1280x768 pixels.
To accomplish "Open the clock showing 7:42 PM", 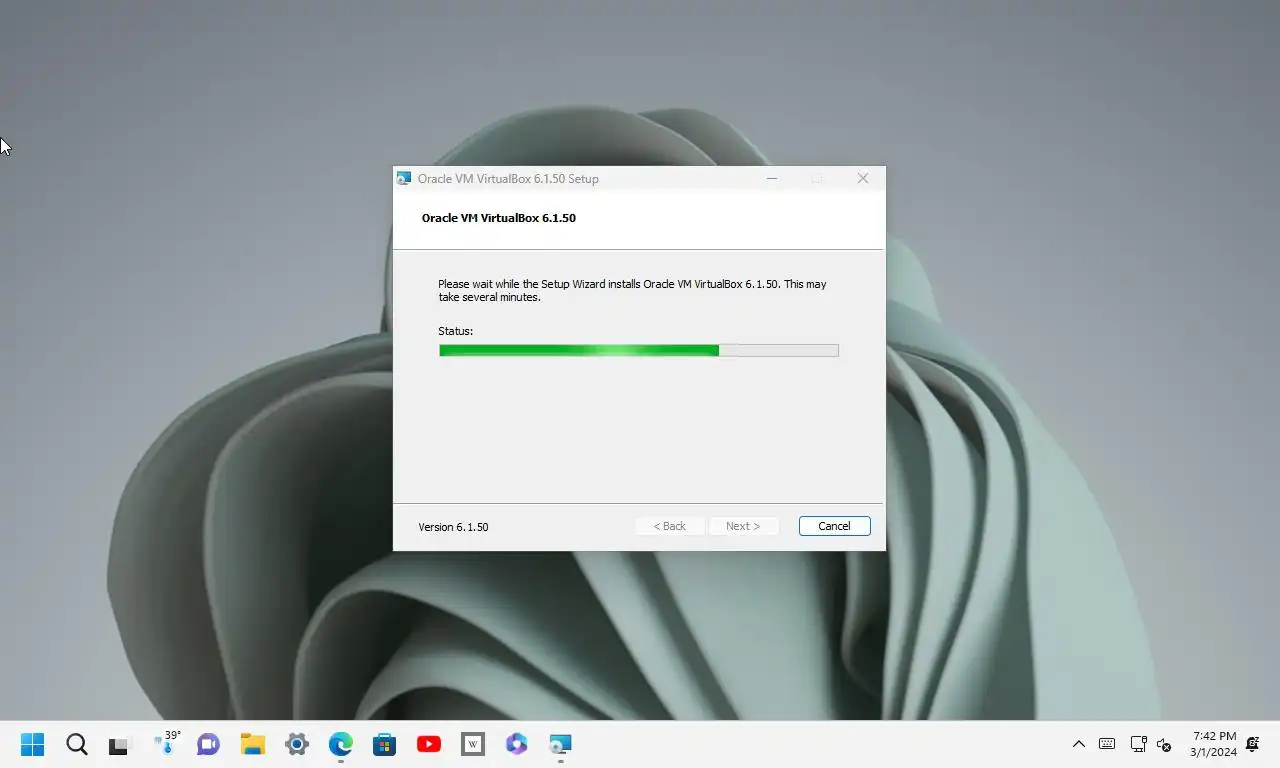I will [1214, 744].
